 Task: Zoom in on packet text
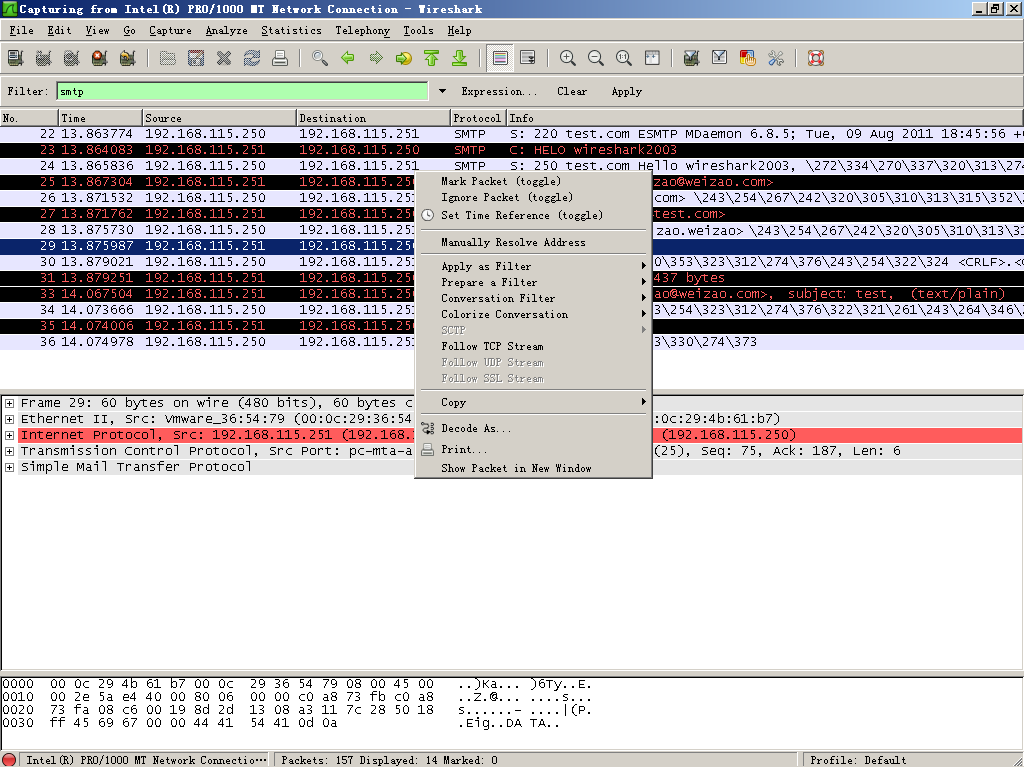[x=568, y=58]
